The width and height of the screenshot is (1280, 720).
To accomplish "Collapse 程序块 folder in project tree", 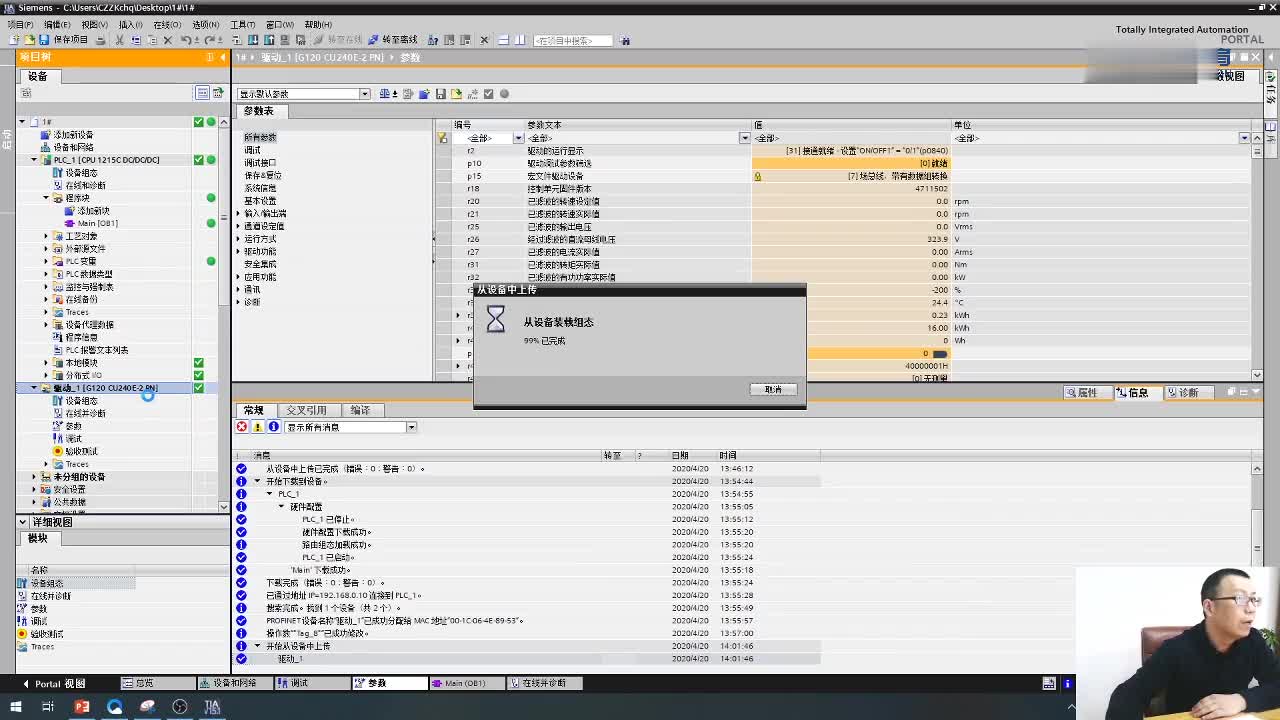I will [45, 198].
